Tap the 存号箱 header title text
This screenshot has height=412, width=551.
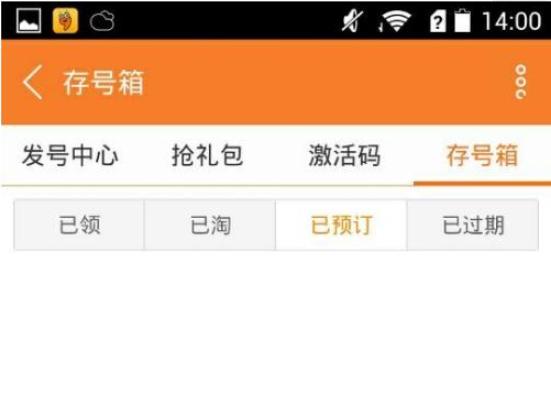[103, 83]
